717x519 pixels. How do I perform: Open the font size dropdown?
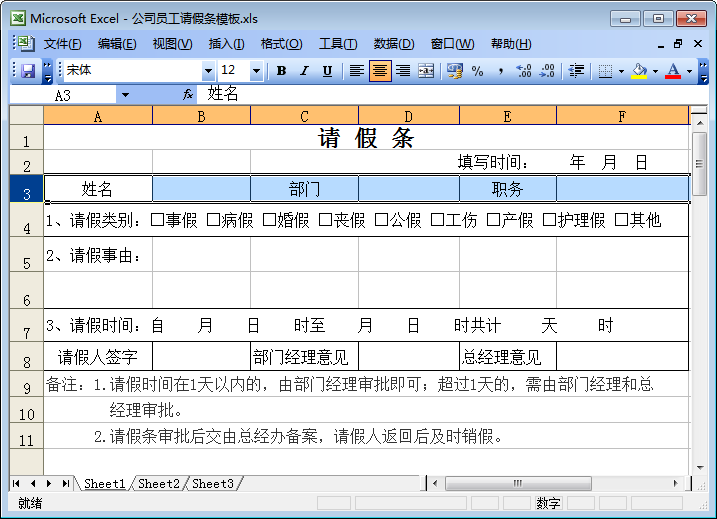[257, 71]
